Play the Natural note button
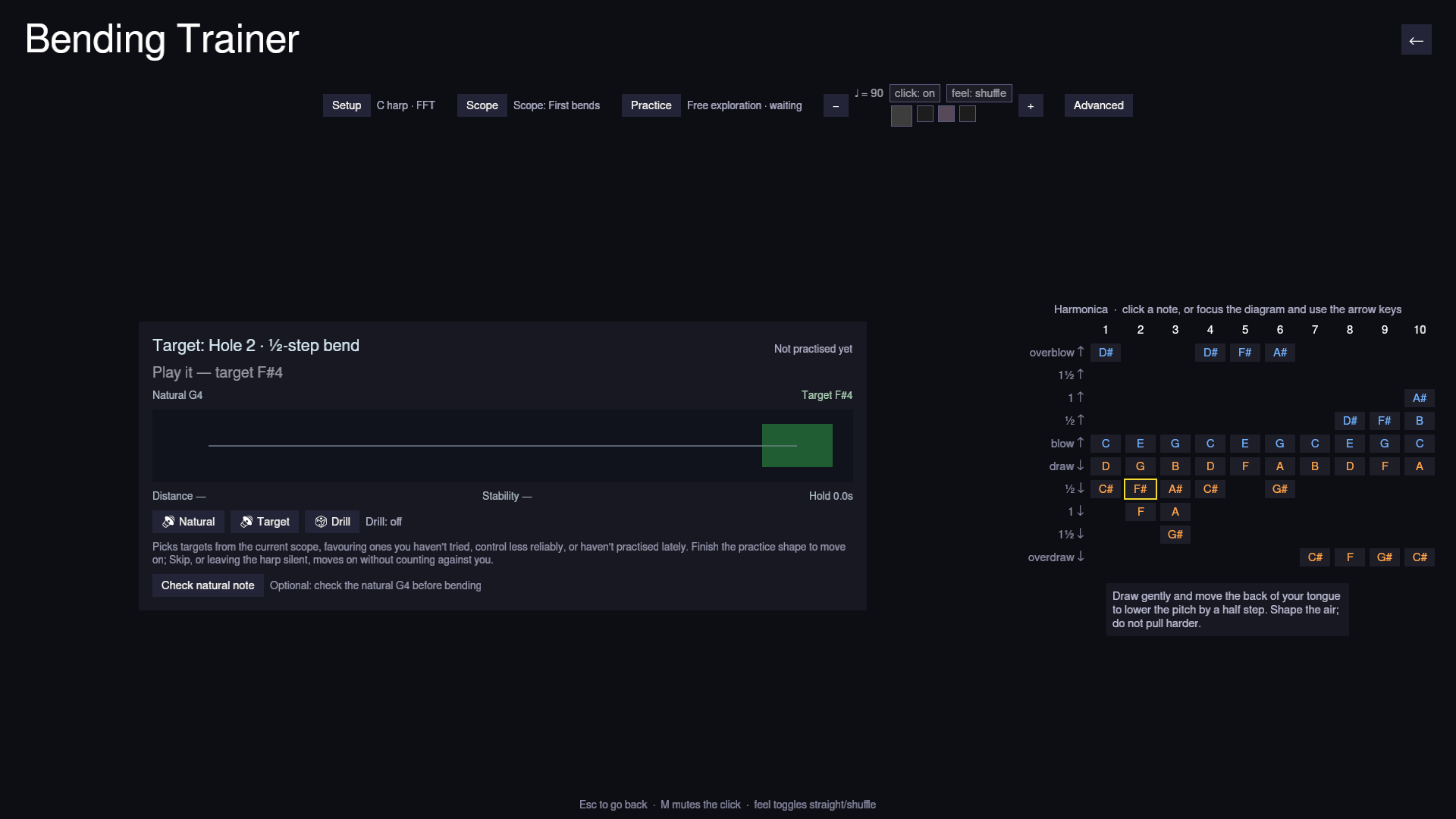 (188, 522)
